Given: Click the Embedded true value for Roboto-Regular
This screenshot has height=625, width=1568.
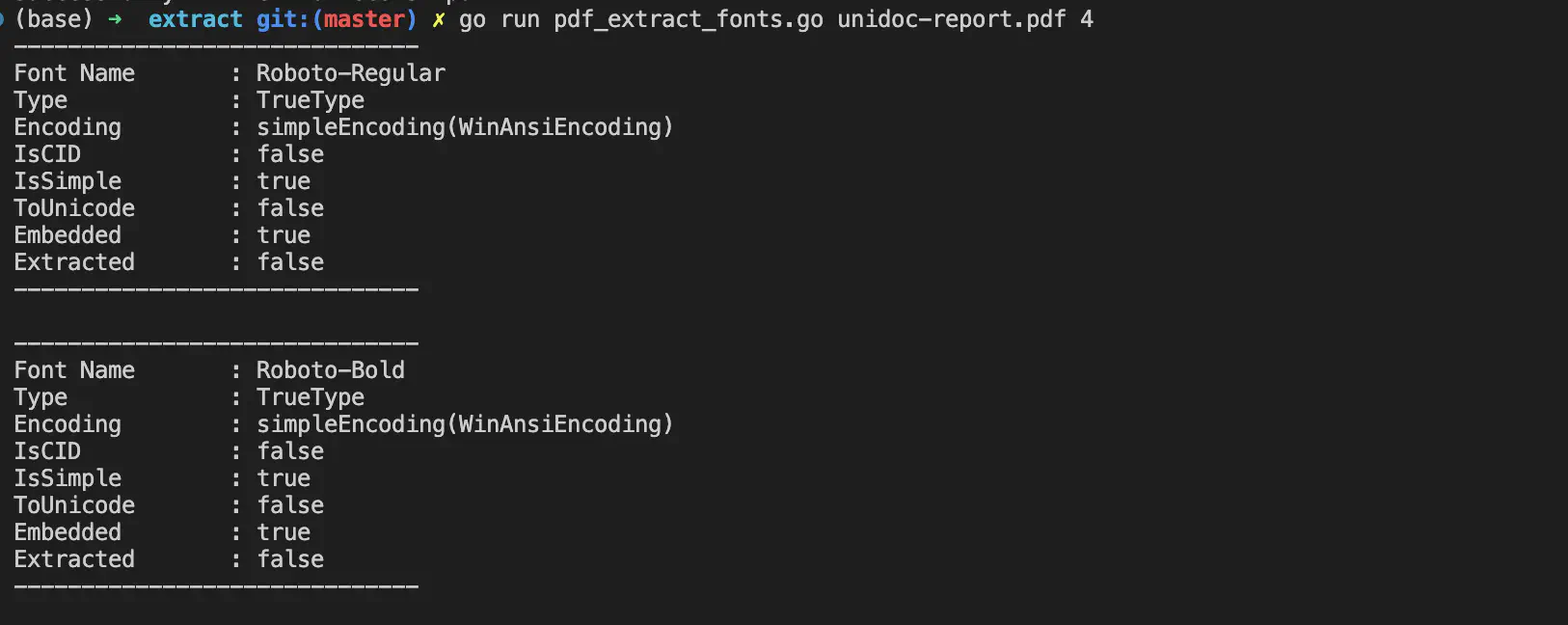Looking at the screenshot, I should [x=284, y=235].
